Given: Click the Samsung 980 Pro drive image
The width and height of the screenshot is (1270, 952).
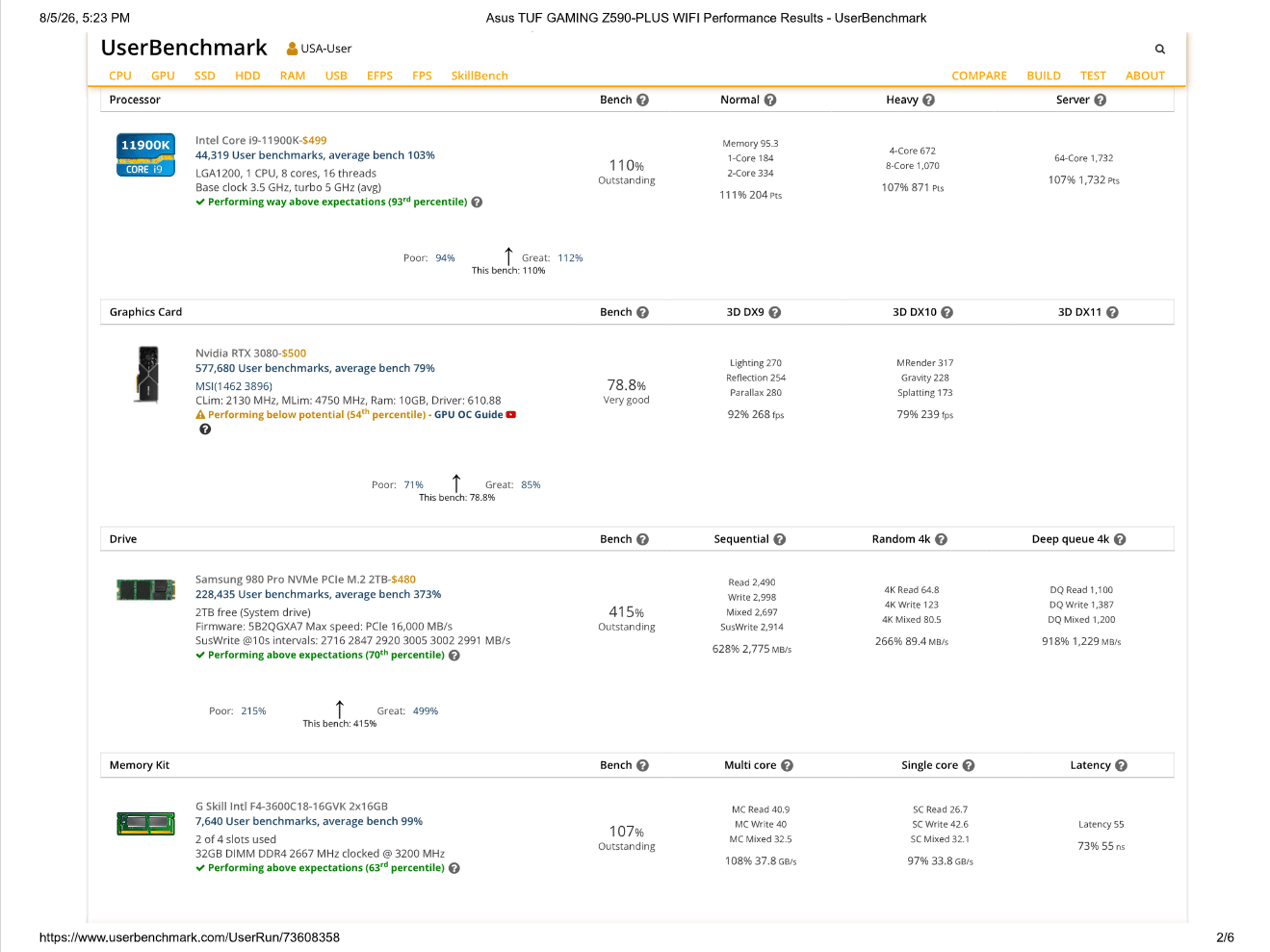Looking at the screenshot, I should (146, 589).
